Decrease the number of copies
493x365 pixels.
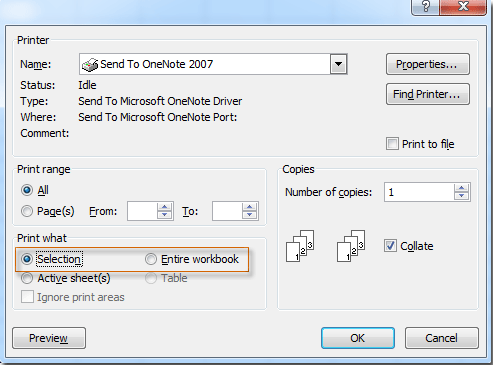[x=462, y=196]
